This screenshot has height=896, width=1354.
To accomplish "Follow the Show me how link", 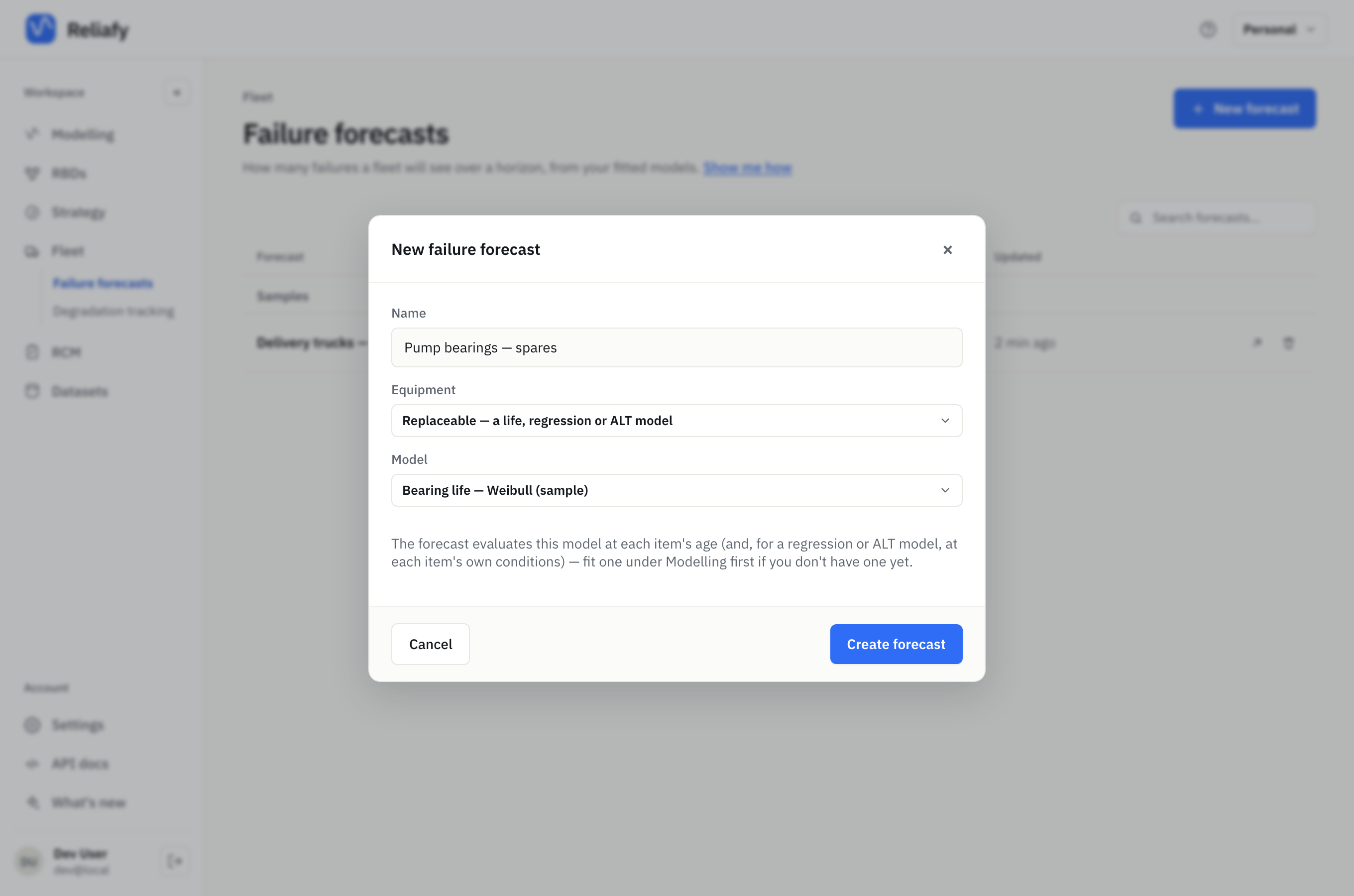I will coord(747,167).
